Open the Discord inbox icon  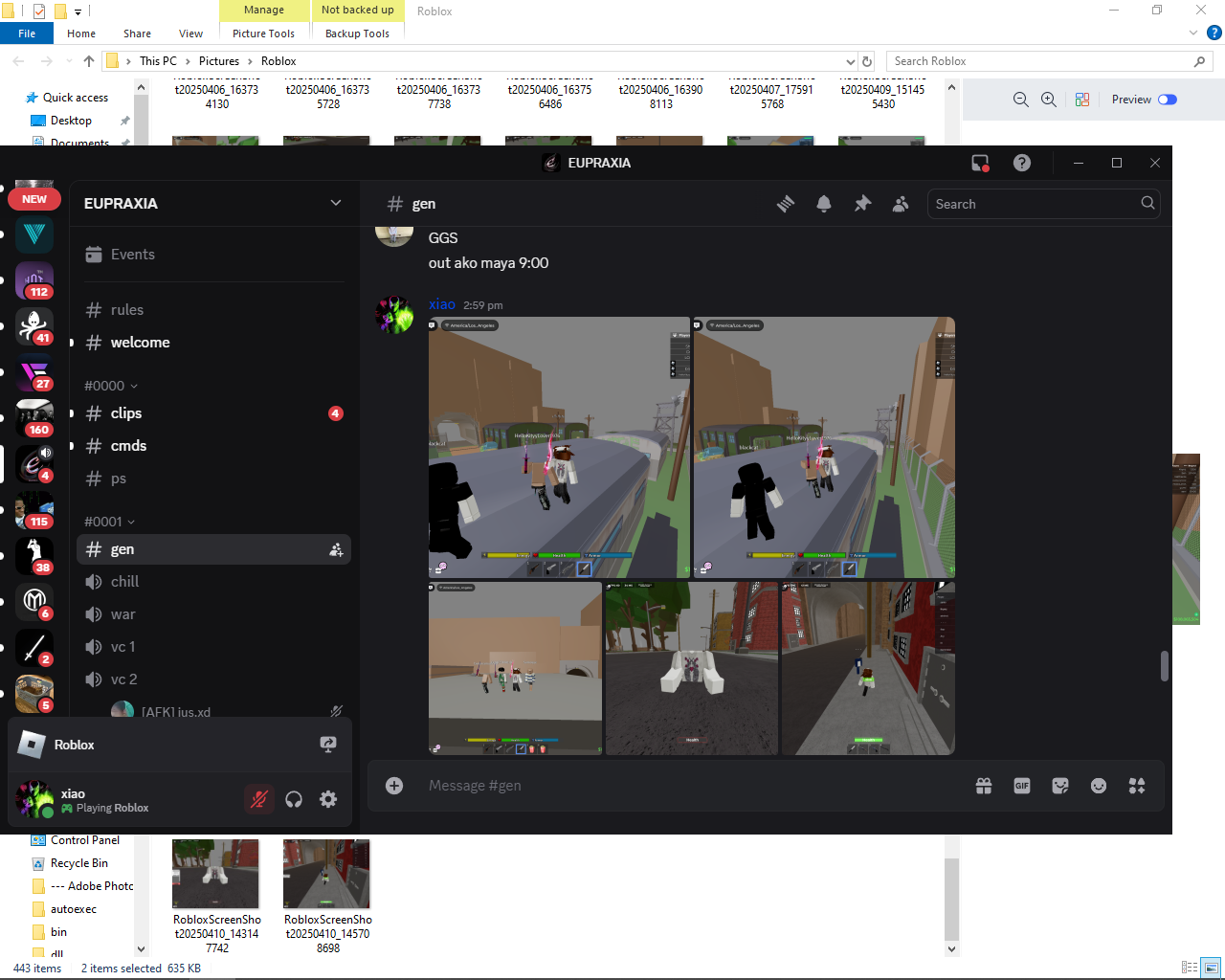tap(980, 163)
